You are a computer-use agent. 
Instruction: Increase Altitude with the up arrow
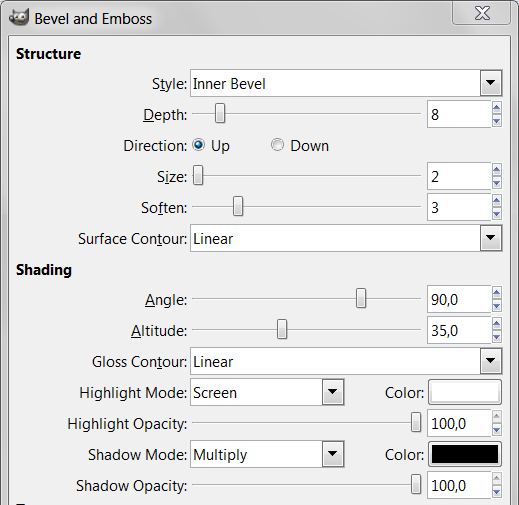[497, 324]
